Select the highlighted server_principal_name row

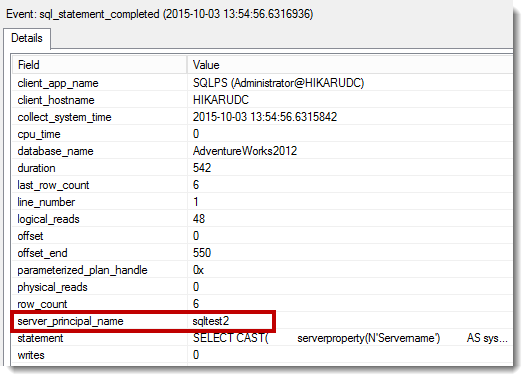pyautogui.click(x=143, y=321)
